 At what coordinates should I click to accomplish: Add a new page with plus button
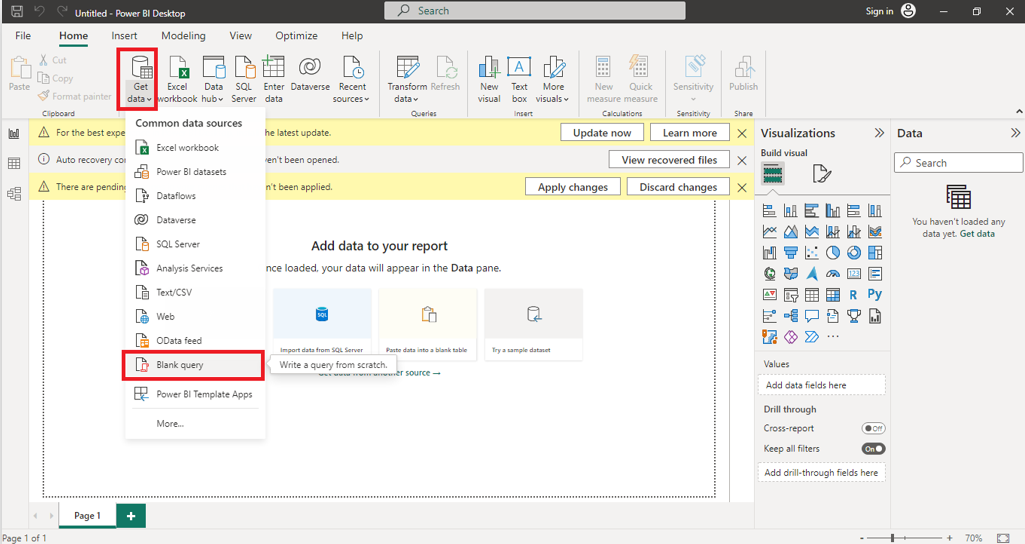click(131, 516)
